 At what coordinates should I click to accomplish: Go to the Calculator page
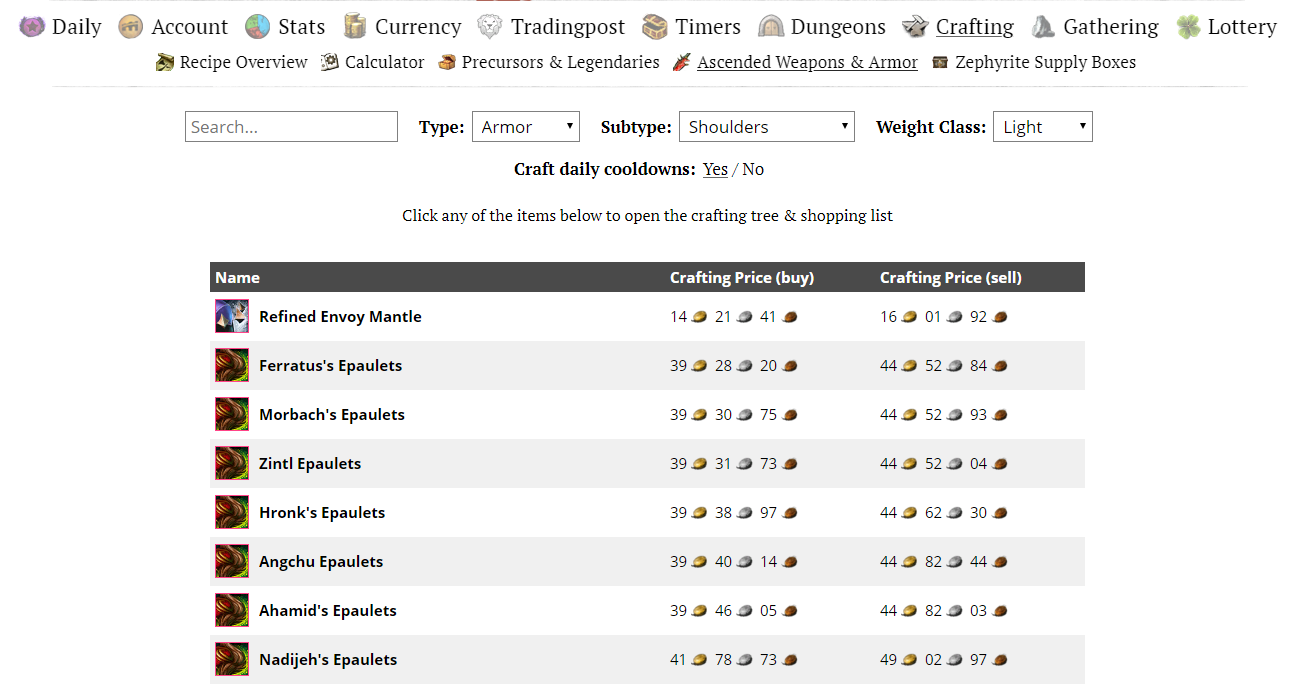click(x=385, y=63)
